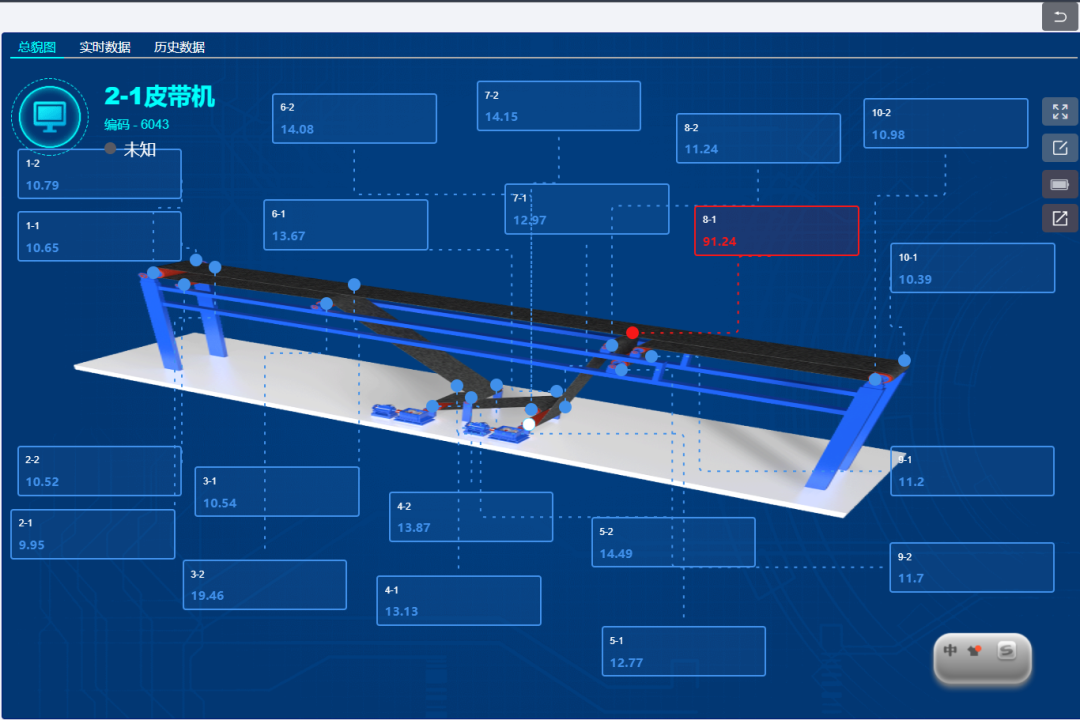
Task: Switch to the 总貌图 tab
Action: coord(37,47)
